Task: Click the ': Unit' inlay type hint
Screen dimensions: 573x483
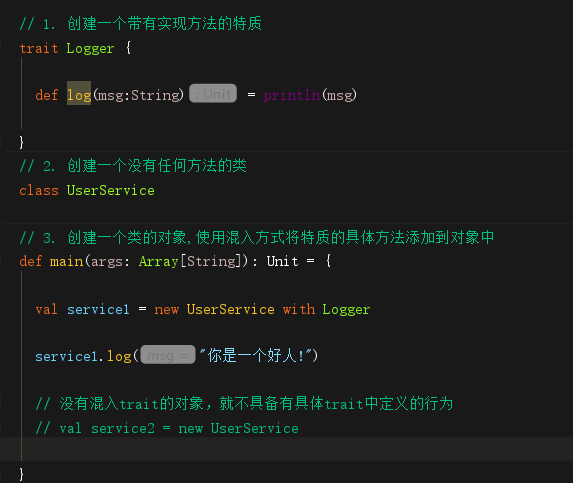Action: pos(213,94)
